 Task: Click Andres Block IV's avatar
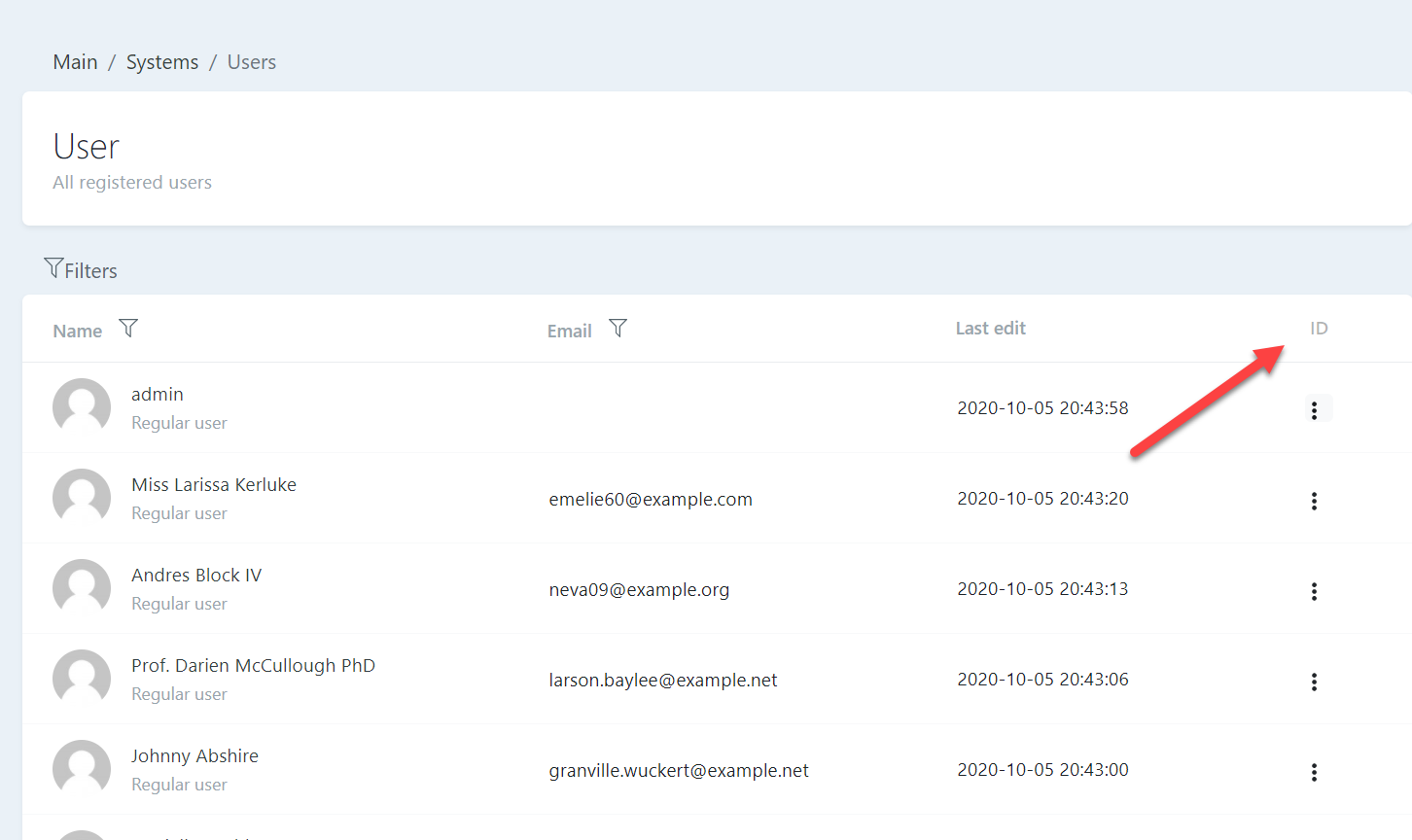tap(82, 588)
